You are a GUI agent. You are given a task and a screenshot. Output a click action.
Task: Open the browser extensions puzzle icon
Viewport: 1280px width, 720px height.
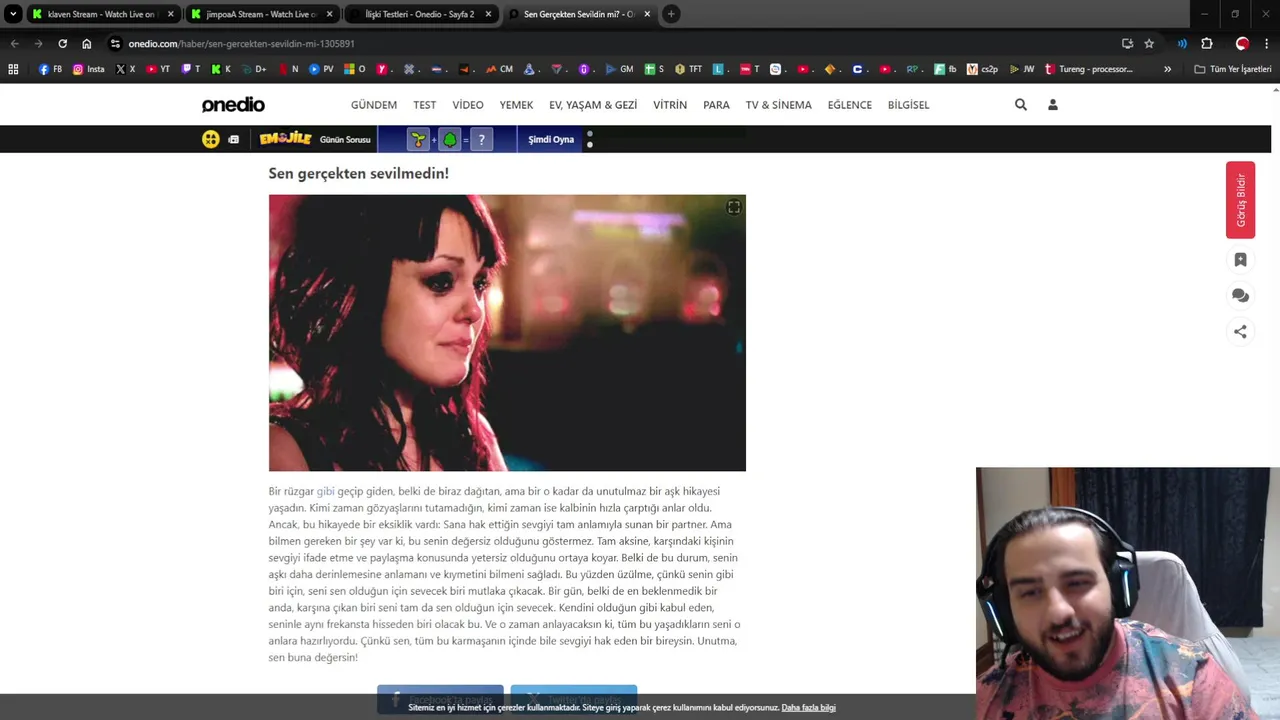pos(1206,43)
